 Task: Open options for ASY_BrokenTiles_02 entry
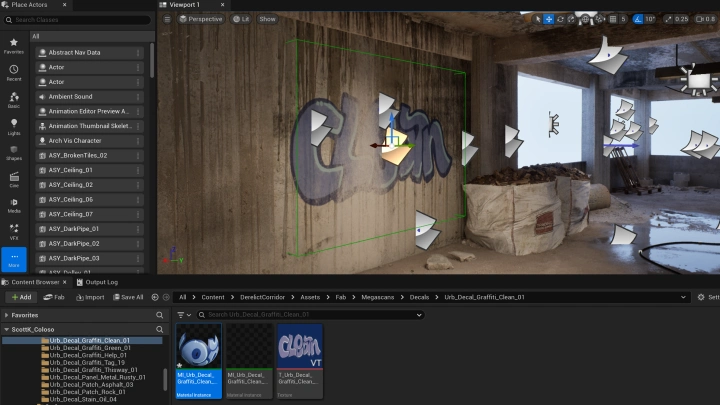coord(138,155)
